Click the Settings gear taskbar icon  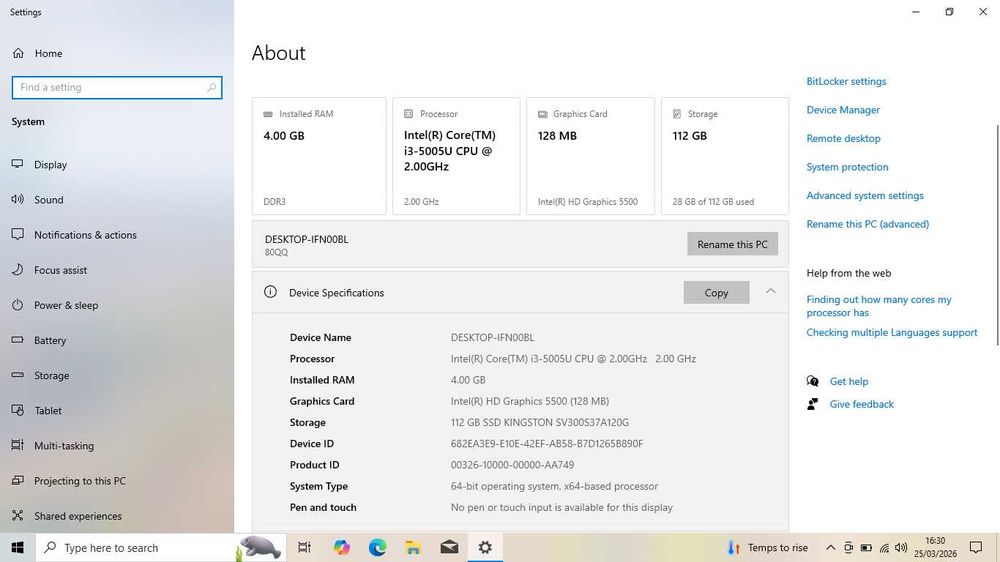[x=485, y=547]
